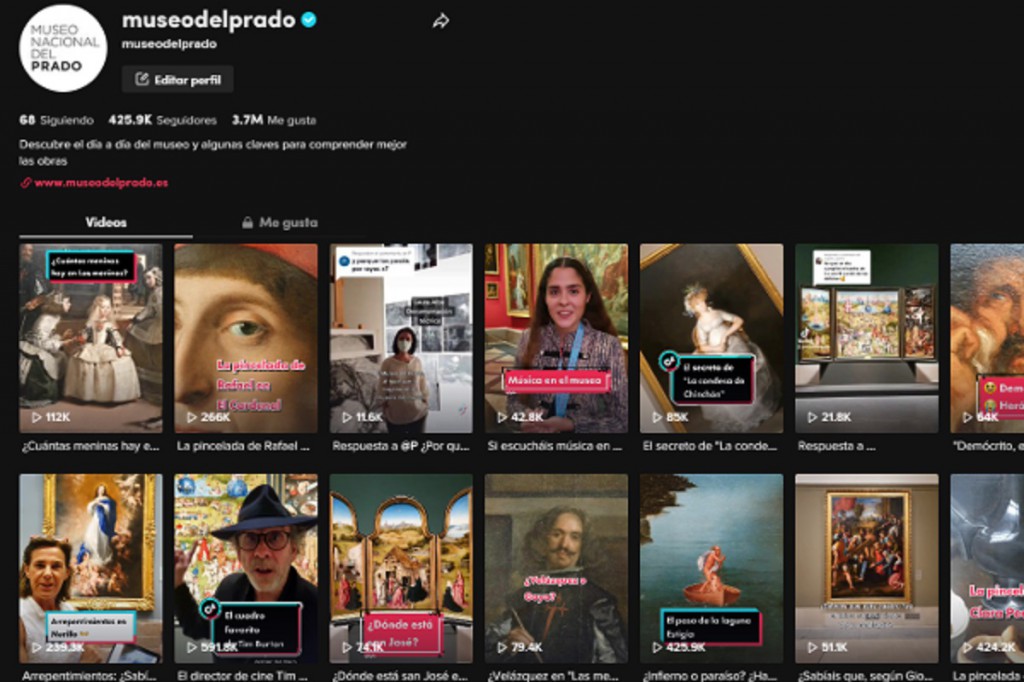Click the play icon beside the 11.6K count
1024x682 pixels.
[347, 417]
